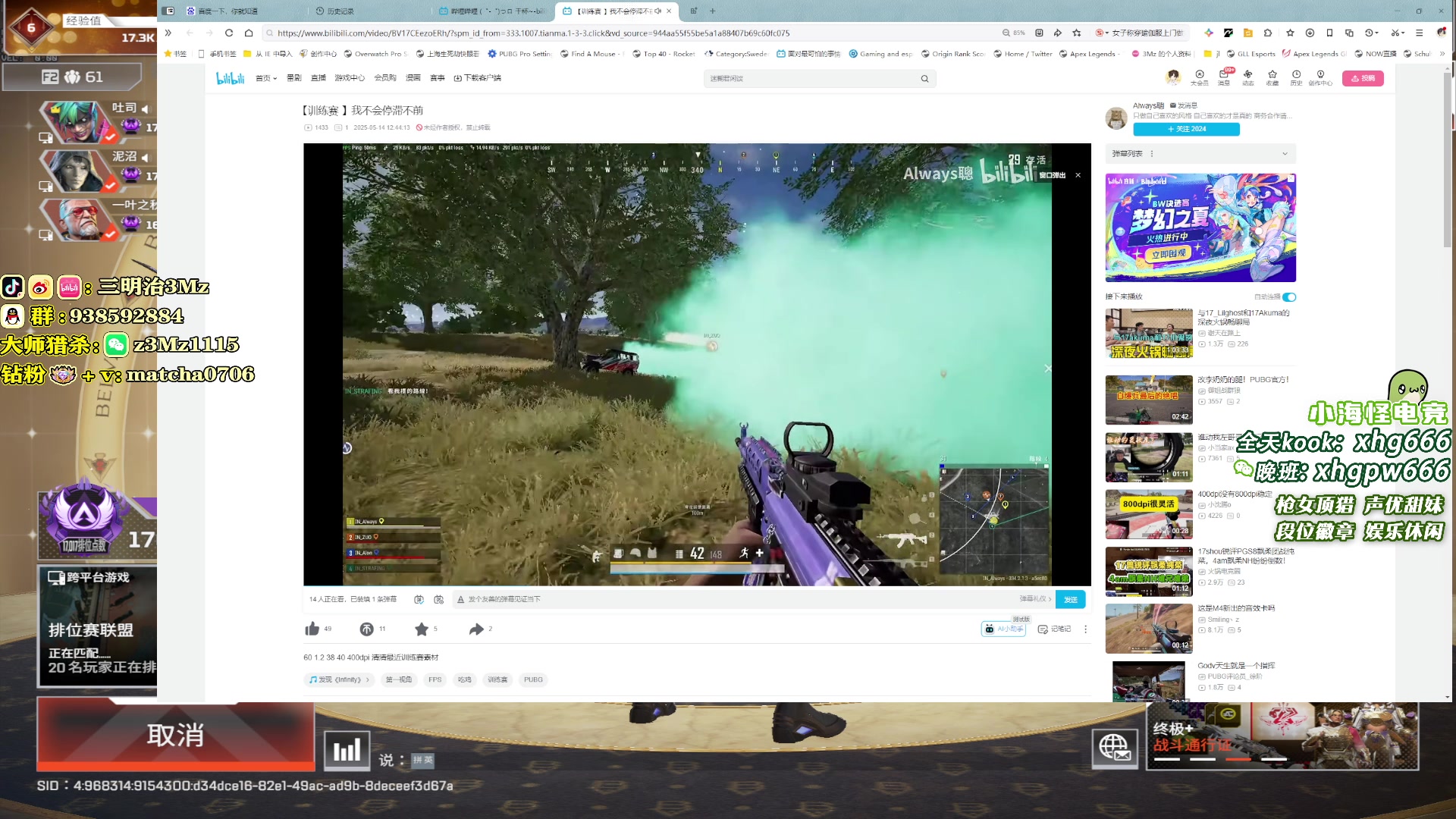This screenshot has height=819, width=1456.
Task: Open Apex Legends bookmark in bookmarks bar
Action: coord(1089,54)
